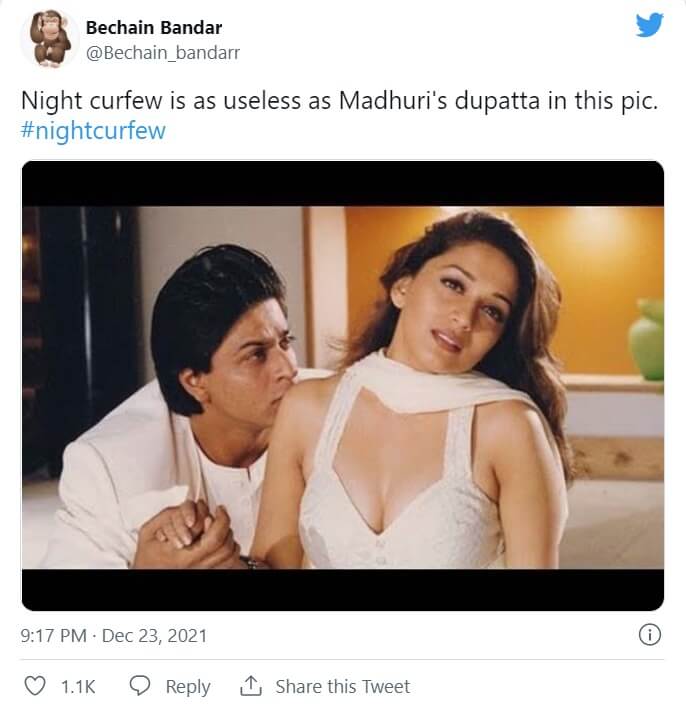Visit the @Bechain_bandarr handle
686x710 pixels.
pos(162,52)
